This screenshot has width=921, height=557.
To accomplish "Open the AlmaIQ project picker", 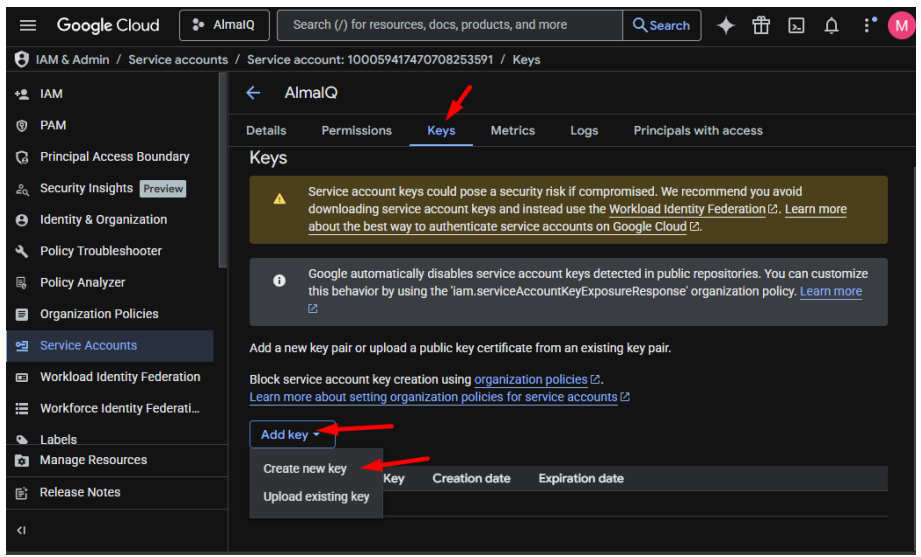I will (224, 25).
